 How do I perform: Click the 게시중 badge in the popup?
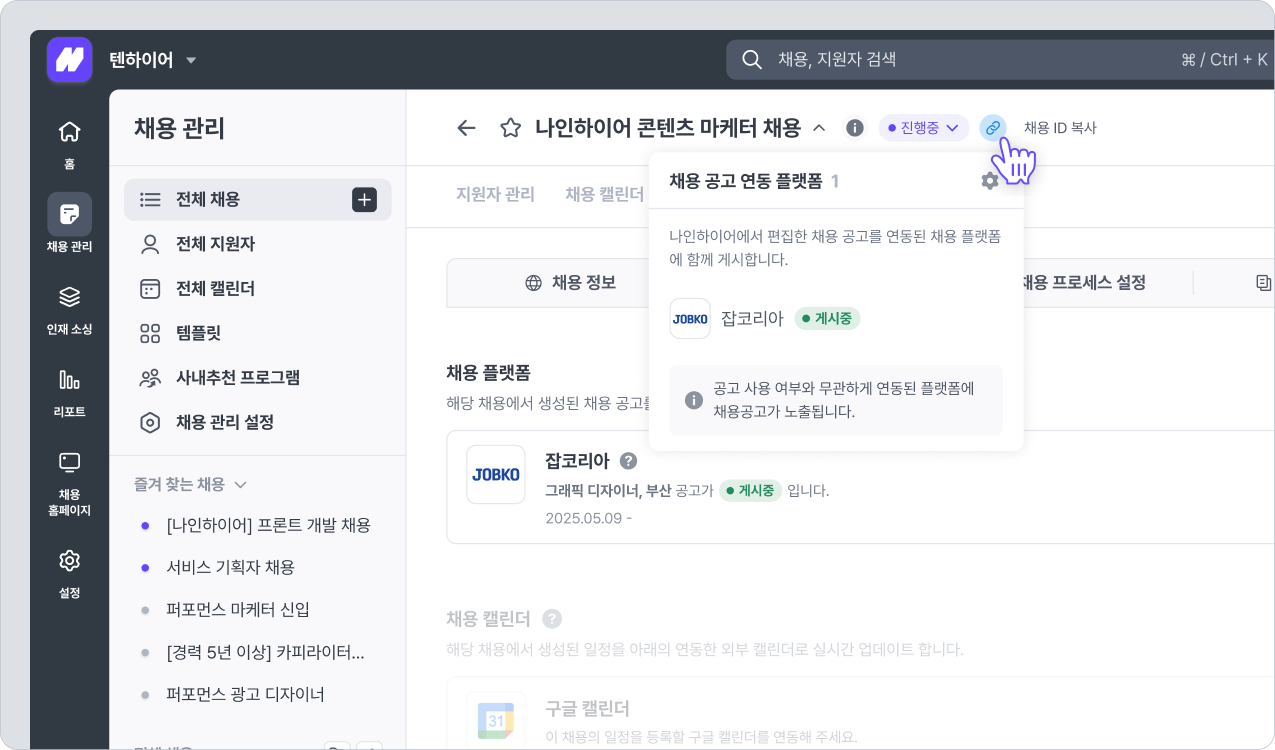pyautogui.click(x=828, y=319)
